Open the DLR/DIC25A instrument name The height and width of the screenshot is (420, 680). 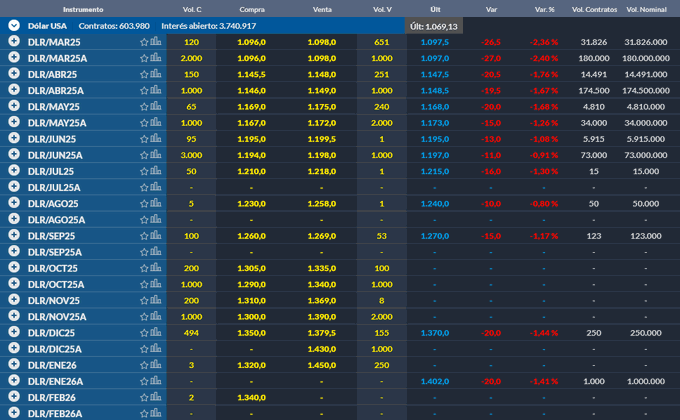(x=55, y=349)
